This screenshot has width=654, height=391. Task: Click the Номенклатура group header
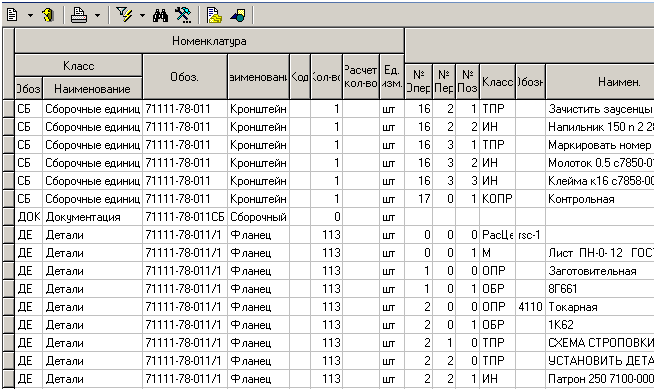(x=209, y=41)
